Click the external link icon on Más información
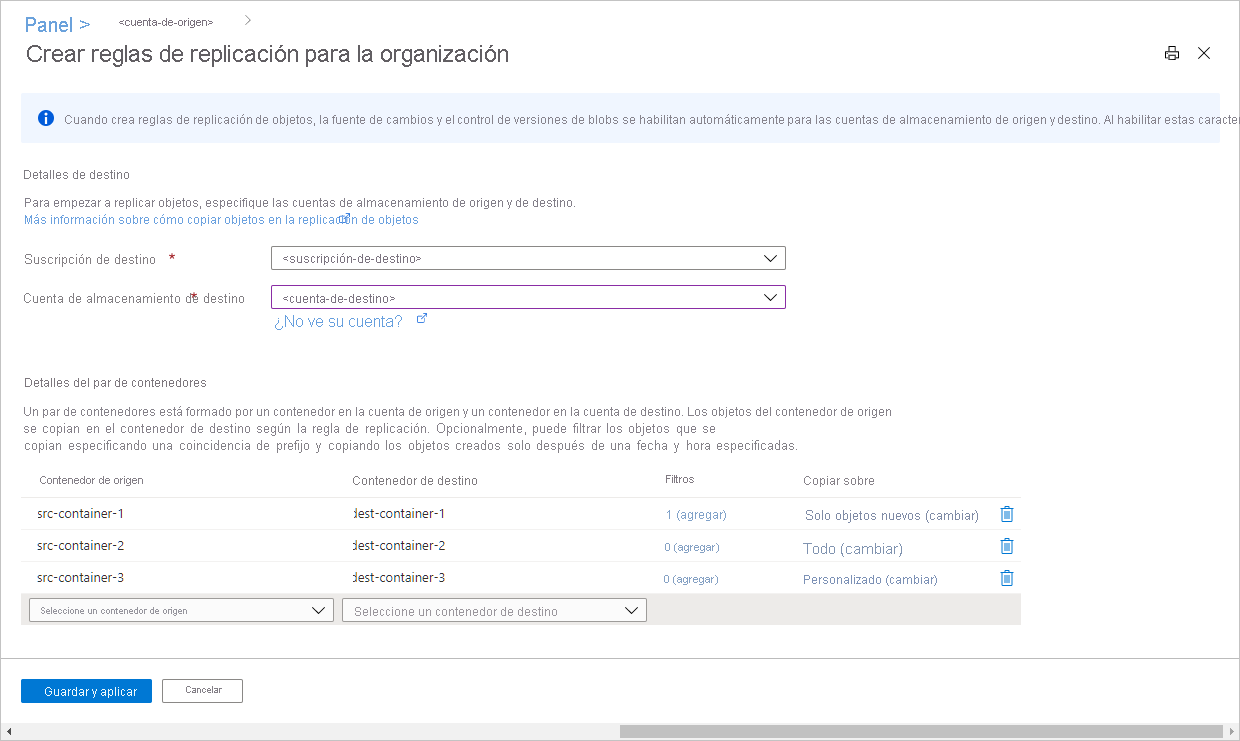Image resolution: width=1240 pixels, height=741 pixels. point(345,218)
